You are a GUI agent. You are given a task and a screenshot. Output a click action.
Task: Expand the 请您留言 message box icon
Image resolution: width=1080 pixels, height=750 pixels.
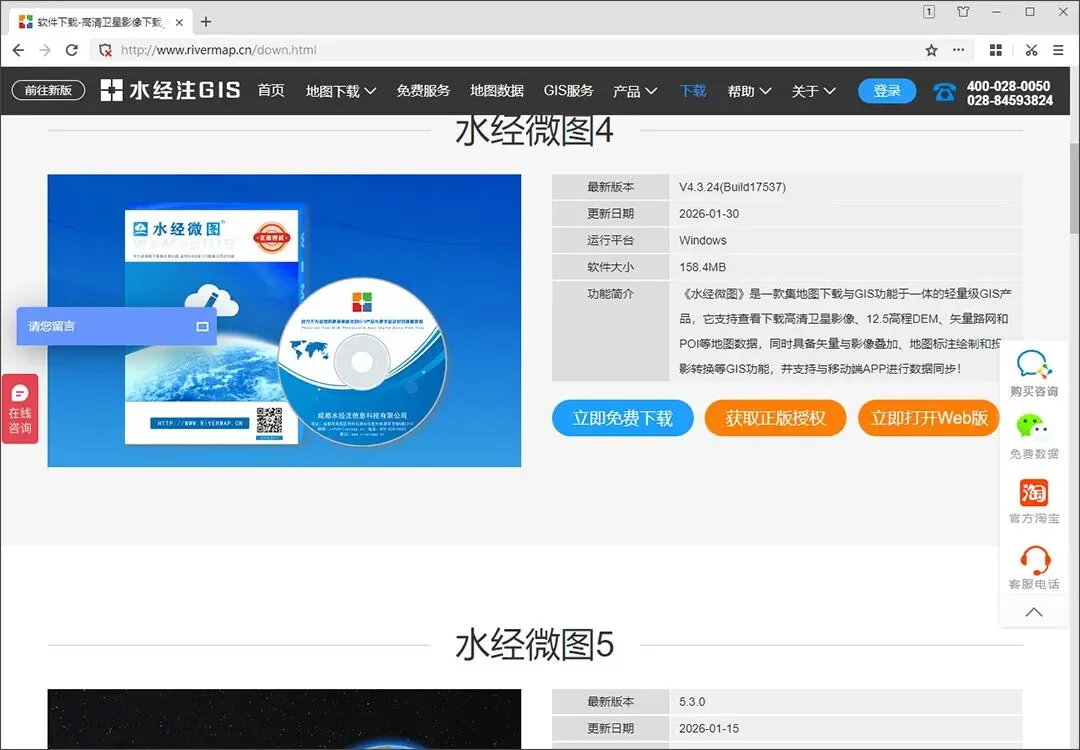[x=202, y=326]
